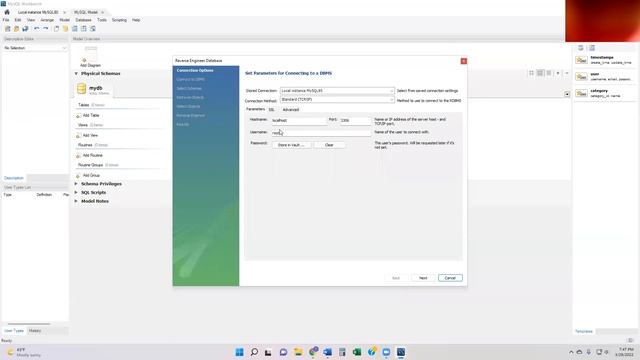Image resolution: width=640 pixels, height=360 pixels.
Task: Open the Stored Connection dropdown
Action: (x=337, y=91)
